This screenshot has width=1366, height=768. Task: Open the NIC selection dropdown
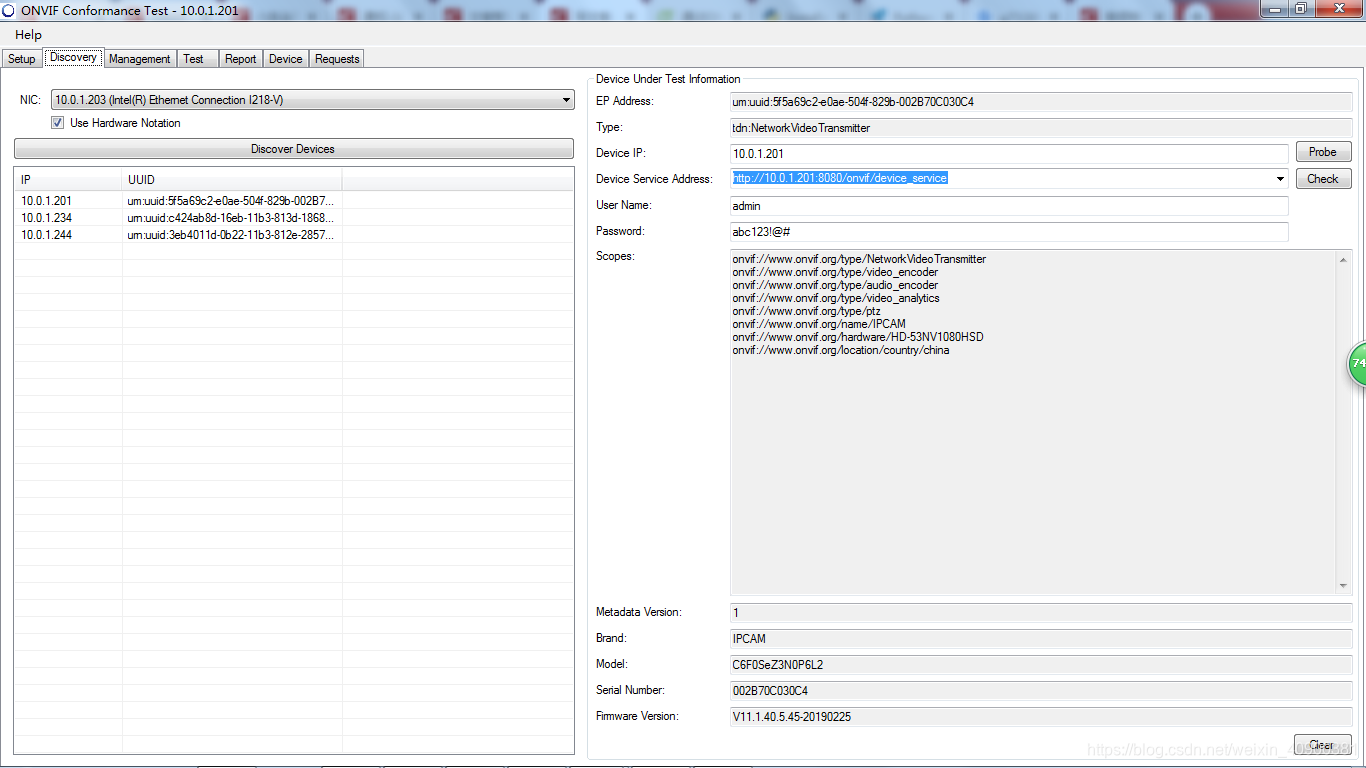click(x=313, y=100)
